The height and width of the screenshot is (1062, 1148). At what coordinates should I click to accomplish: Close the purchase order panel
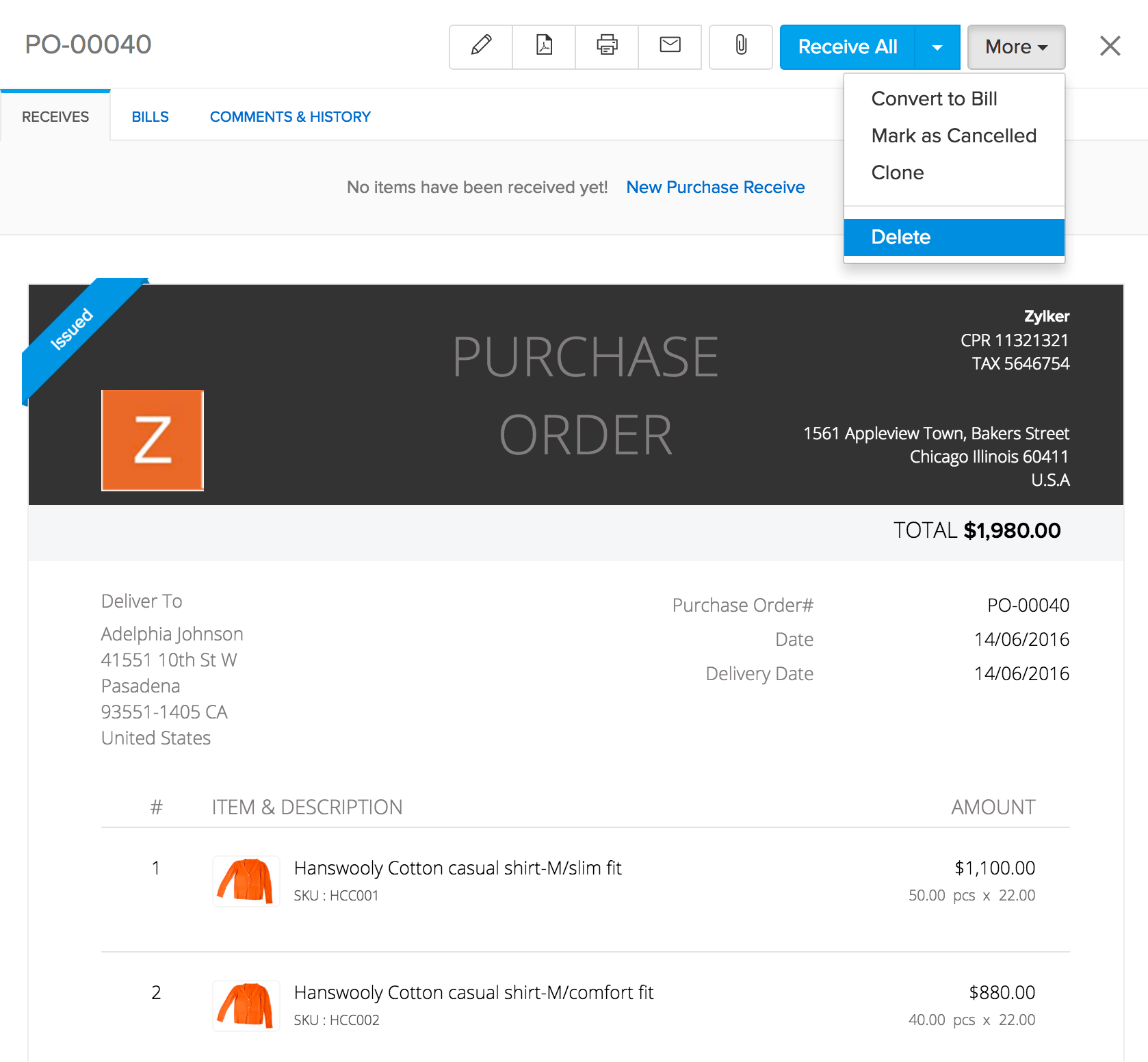click(1110, 47)
